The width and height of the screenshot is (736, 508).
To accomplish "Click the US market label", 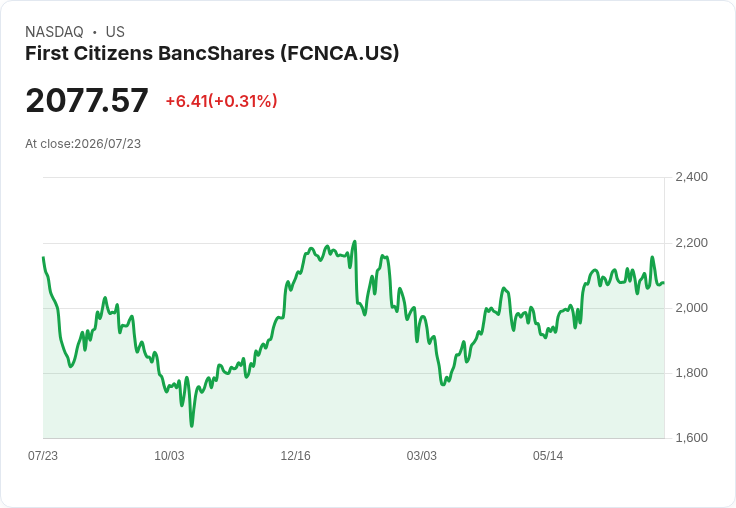I will tap(115, 32).
